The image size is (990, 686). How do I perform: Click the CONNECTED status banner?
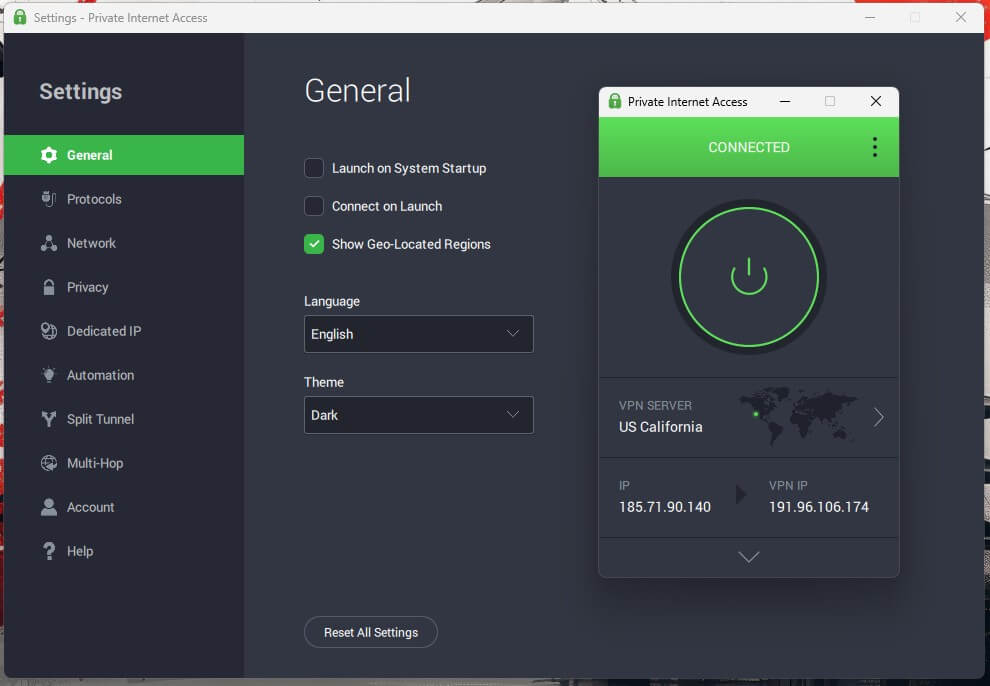click(x=749, y=147)
